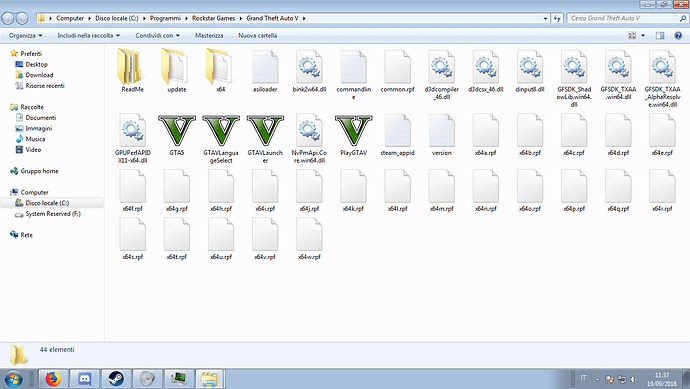Select NvPmApi.Core.win64.dll file
The image size is (690, 389).
[x=309, y=138]
